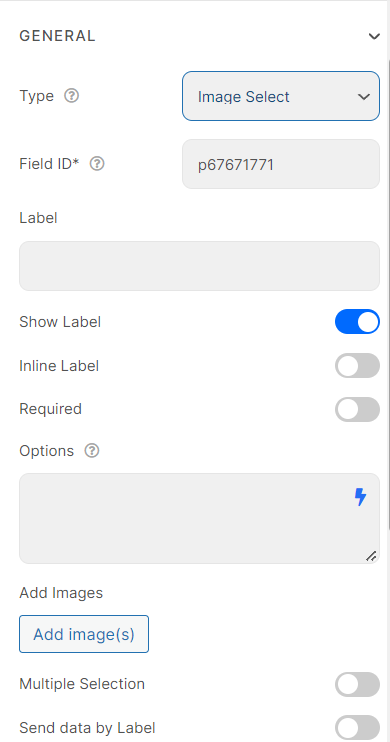Image resolution: width=390 pixels, height=742 pixels.
Task: Click inside the Options text area
Action: [199, 518]
